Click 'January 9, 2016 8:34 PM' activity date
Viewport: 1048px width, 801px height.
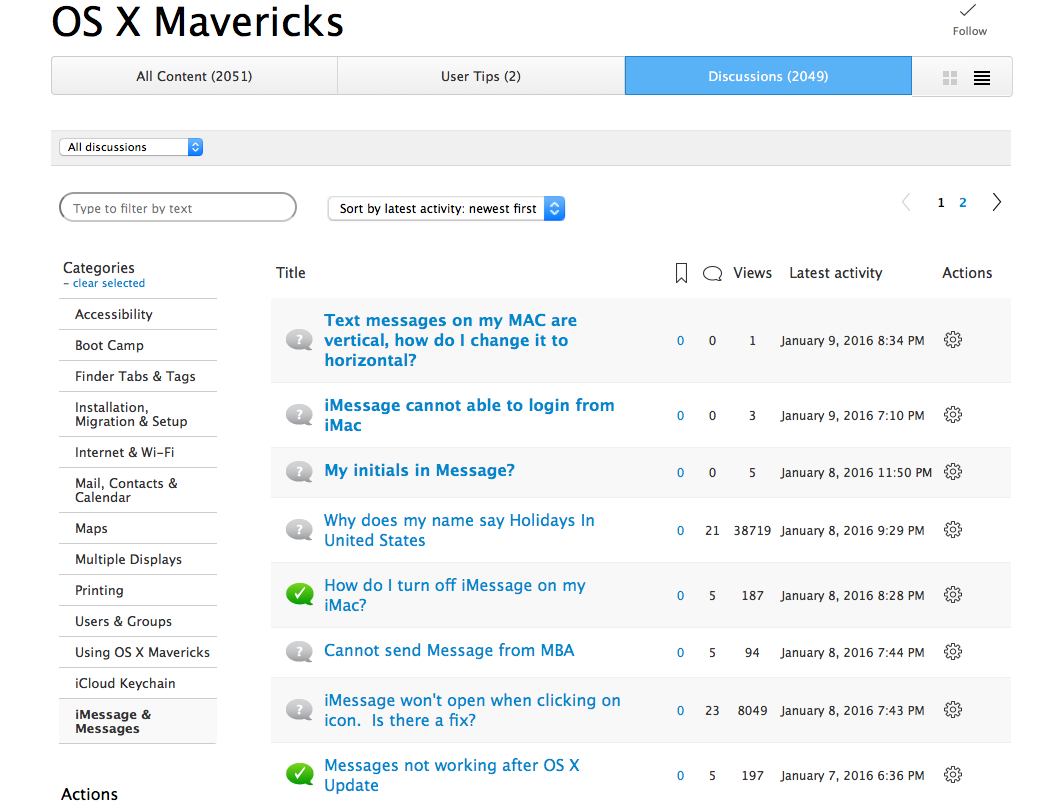pyautogui.click(x=852, y=341)
